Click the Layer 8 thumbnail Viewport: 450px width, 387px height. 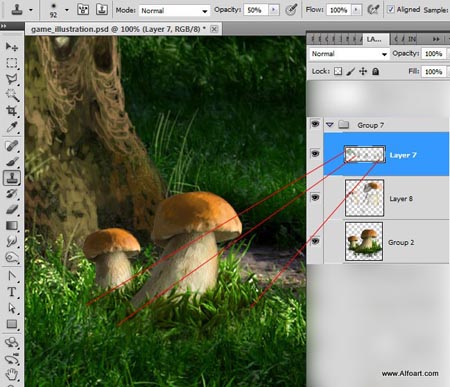coord(364,198)
